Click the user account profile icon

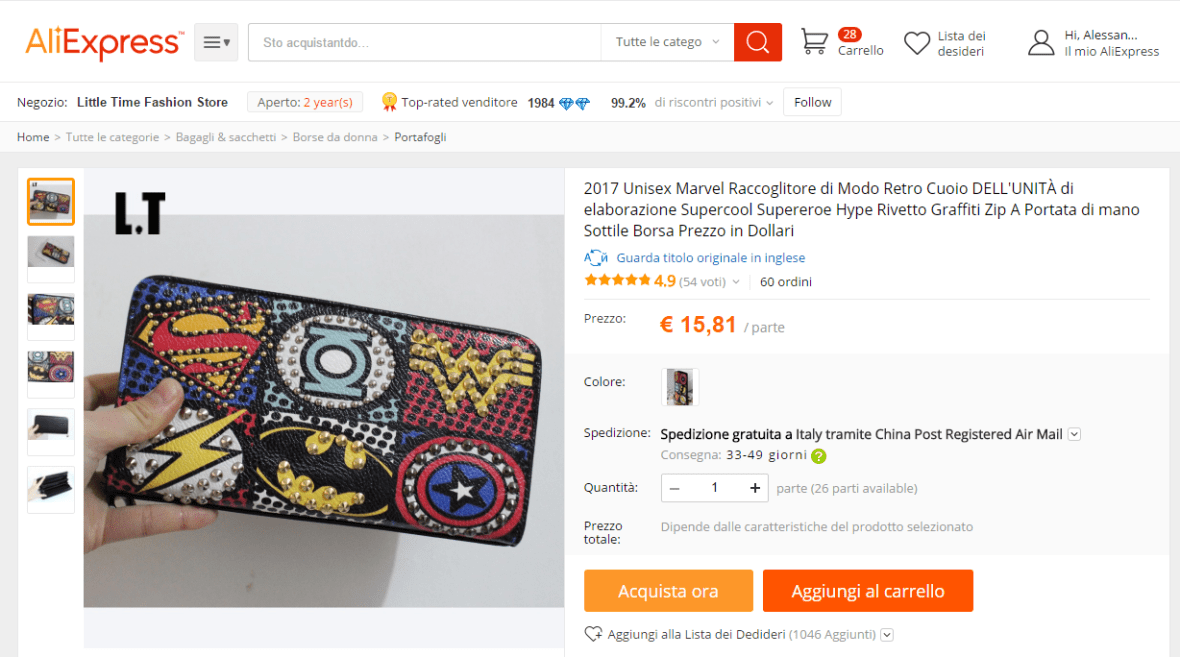(1041, 43)
